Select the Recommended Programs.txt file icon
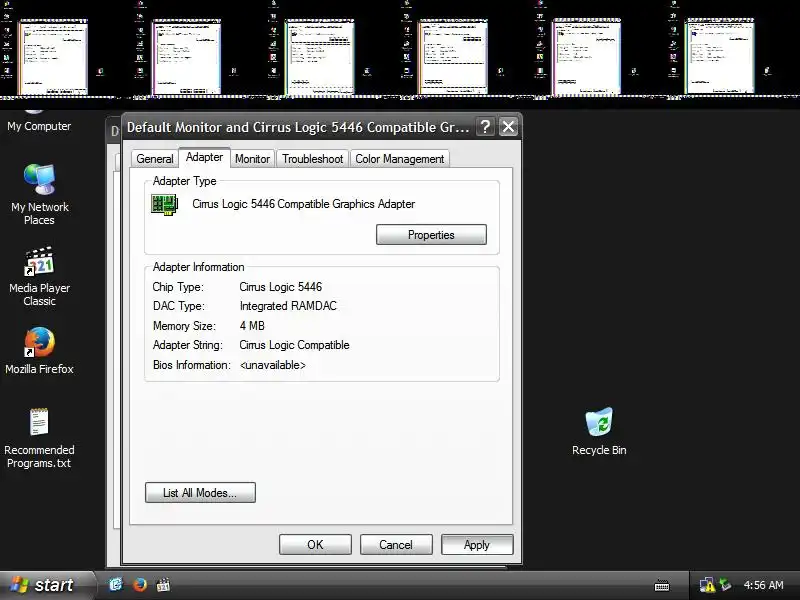 39,422
